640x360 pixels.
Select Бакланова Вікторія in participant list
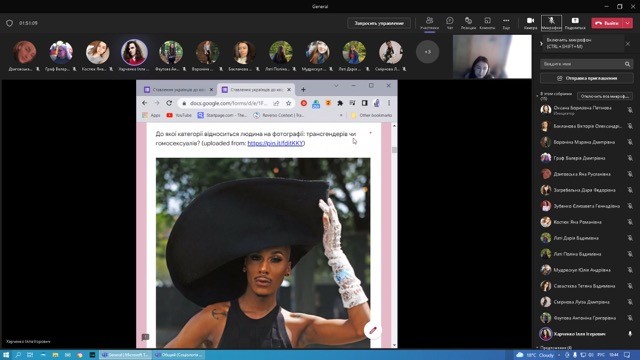pyautogui.click(x=586, y=126)
